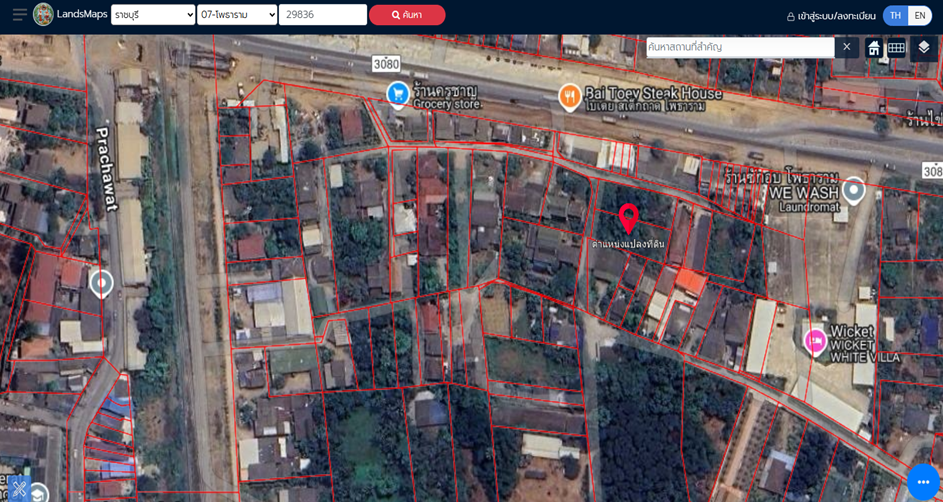Click the grid measurement icon
The height and width of the screenshot is (502, 943).
coord(896,47)
